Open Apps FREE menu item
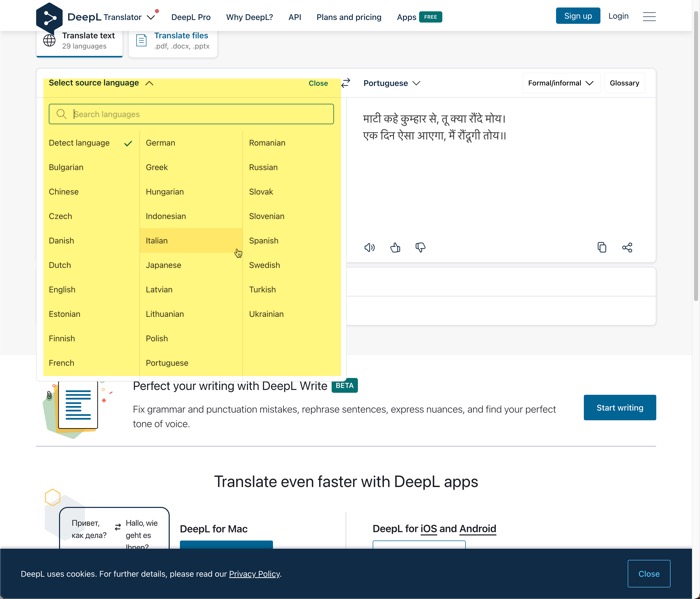 point(419,17)
